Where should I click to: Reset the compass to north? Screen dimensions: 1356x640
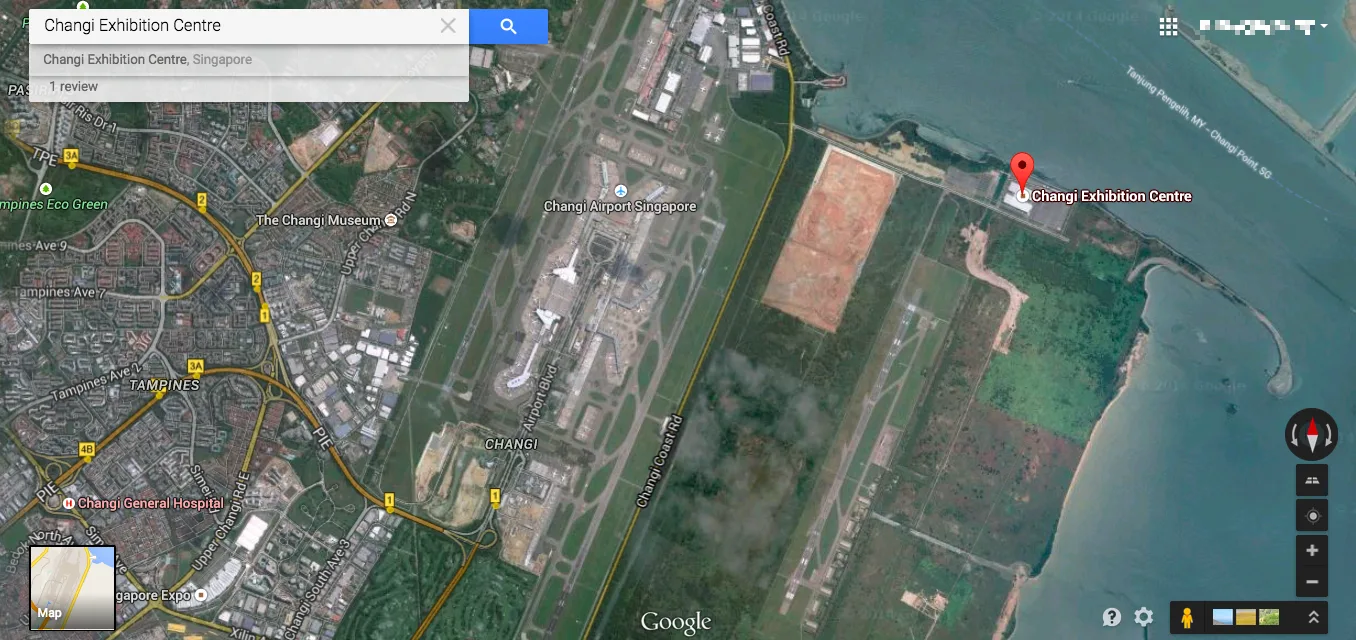tap(1311, 434)
